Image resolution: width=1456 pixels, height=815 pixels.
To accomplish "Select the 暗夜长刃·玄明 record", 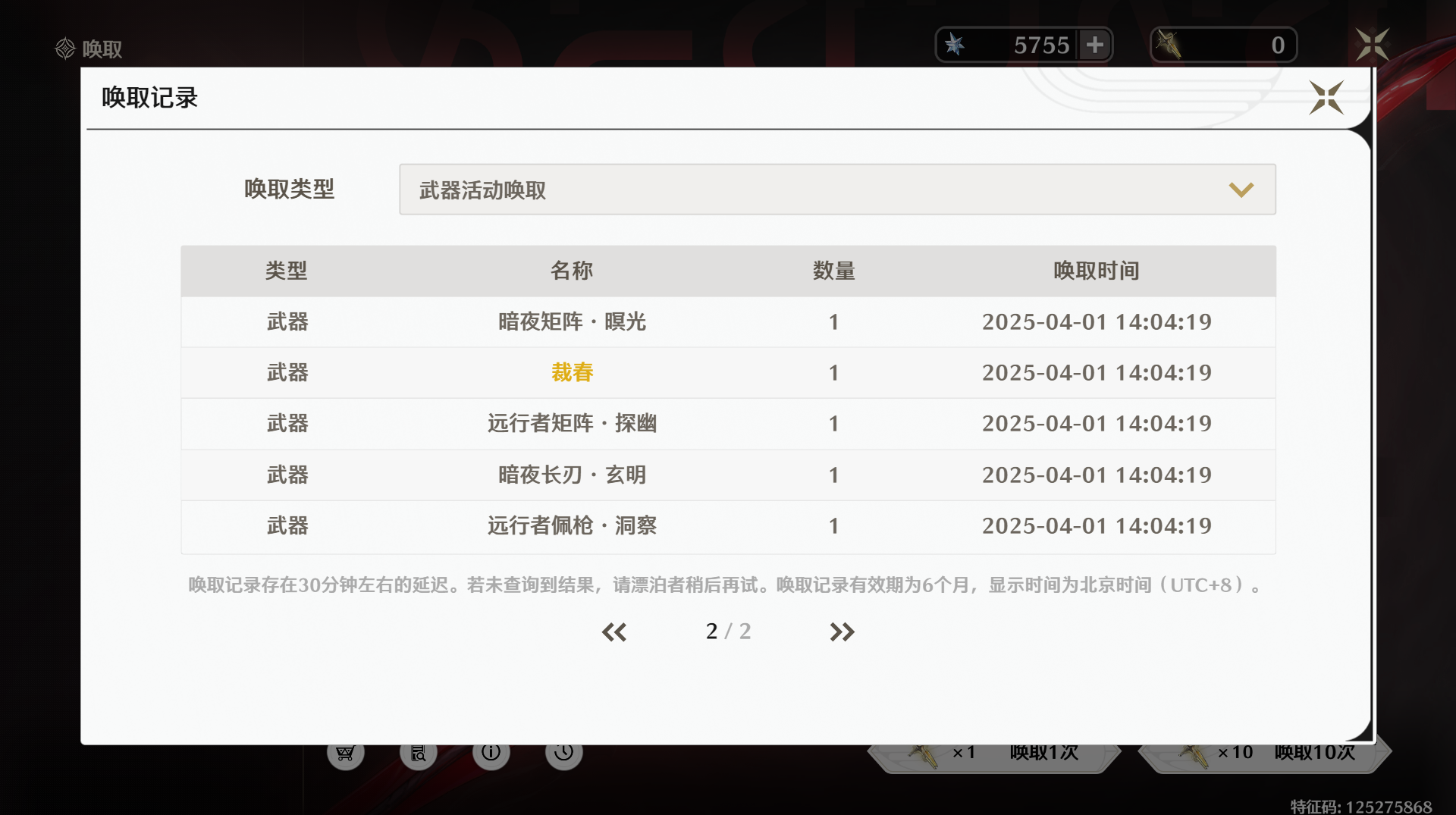I will (x=728, y=475).
